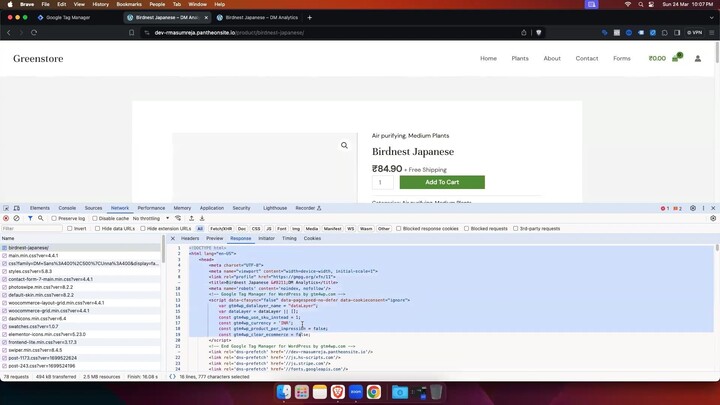Screen dimensions: 720x405
Task: Open the DevTools three-dot customize menu
Action: click(x=703, y=208)
